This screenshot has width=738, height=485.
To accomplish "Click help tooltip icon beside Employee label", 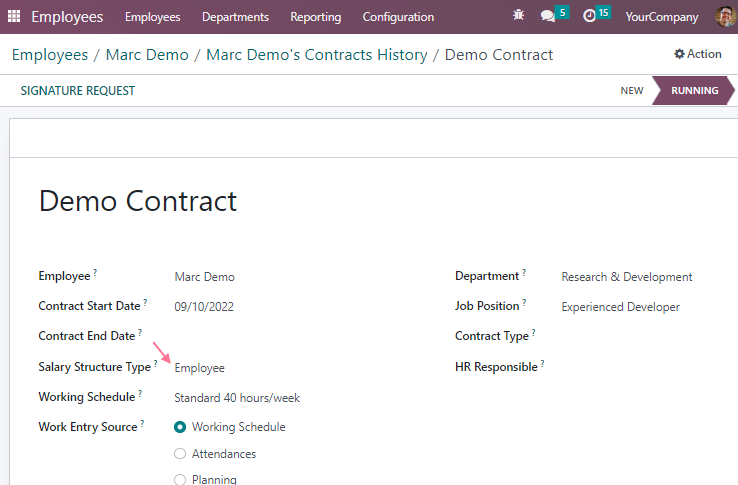I will point(95,272).
